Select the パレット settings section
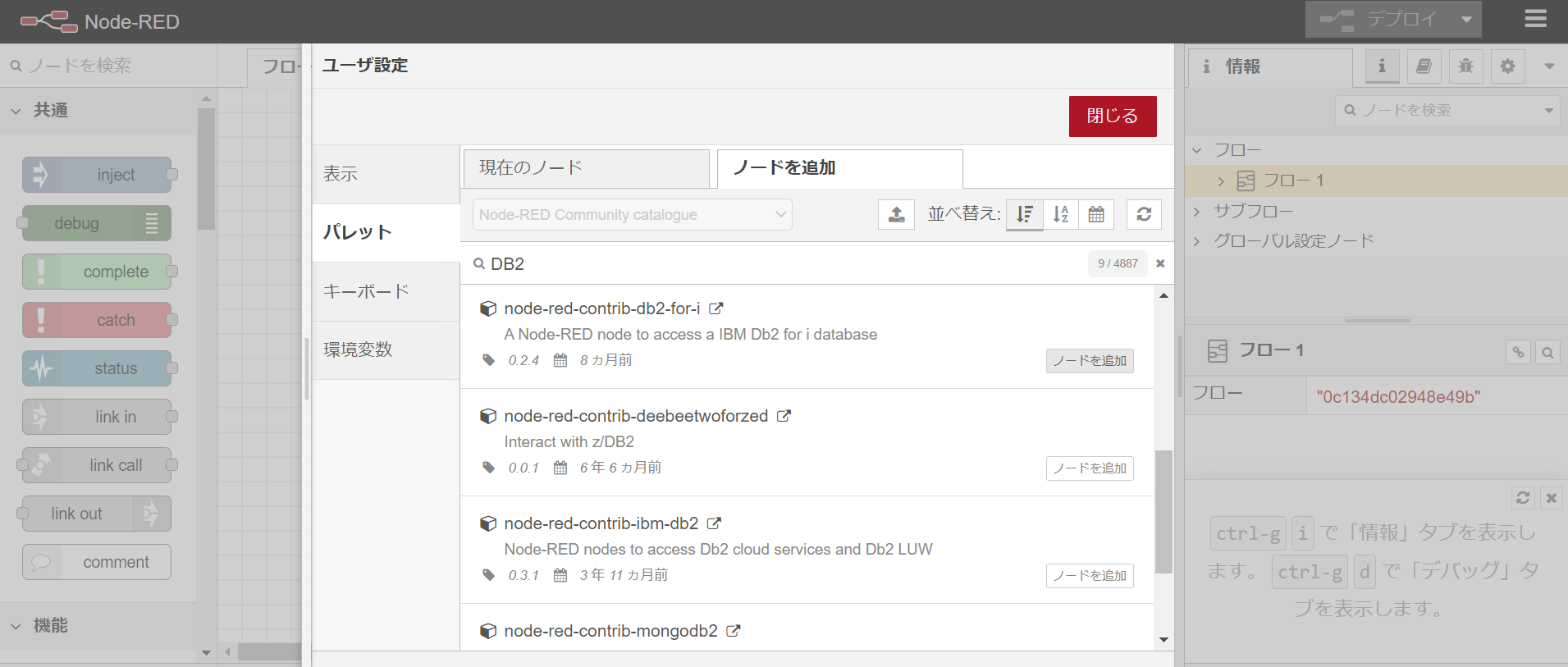This screenshot has height=667, width=1568. point(386,232)
